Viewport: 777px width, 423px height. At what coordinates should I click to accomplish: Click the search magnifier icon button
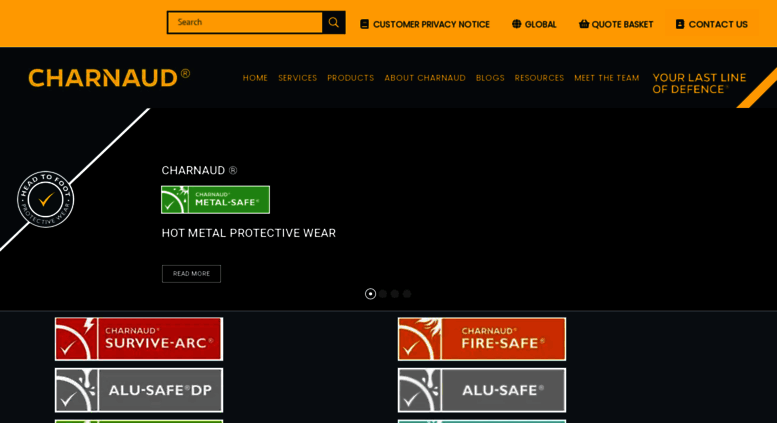[x=333, y=23]
